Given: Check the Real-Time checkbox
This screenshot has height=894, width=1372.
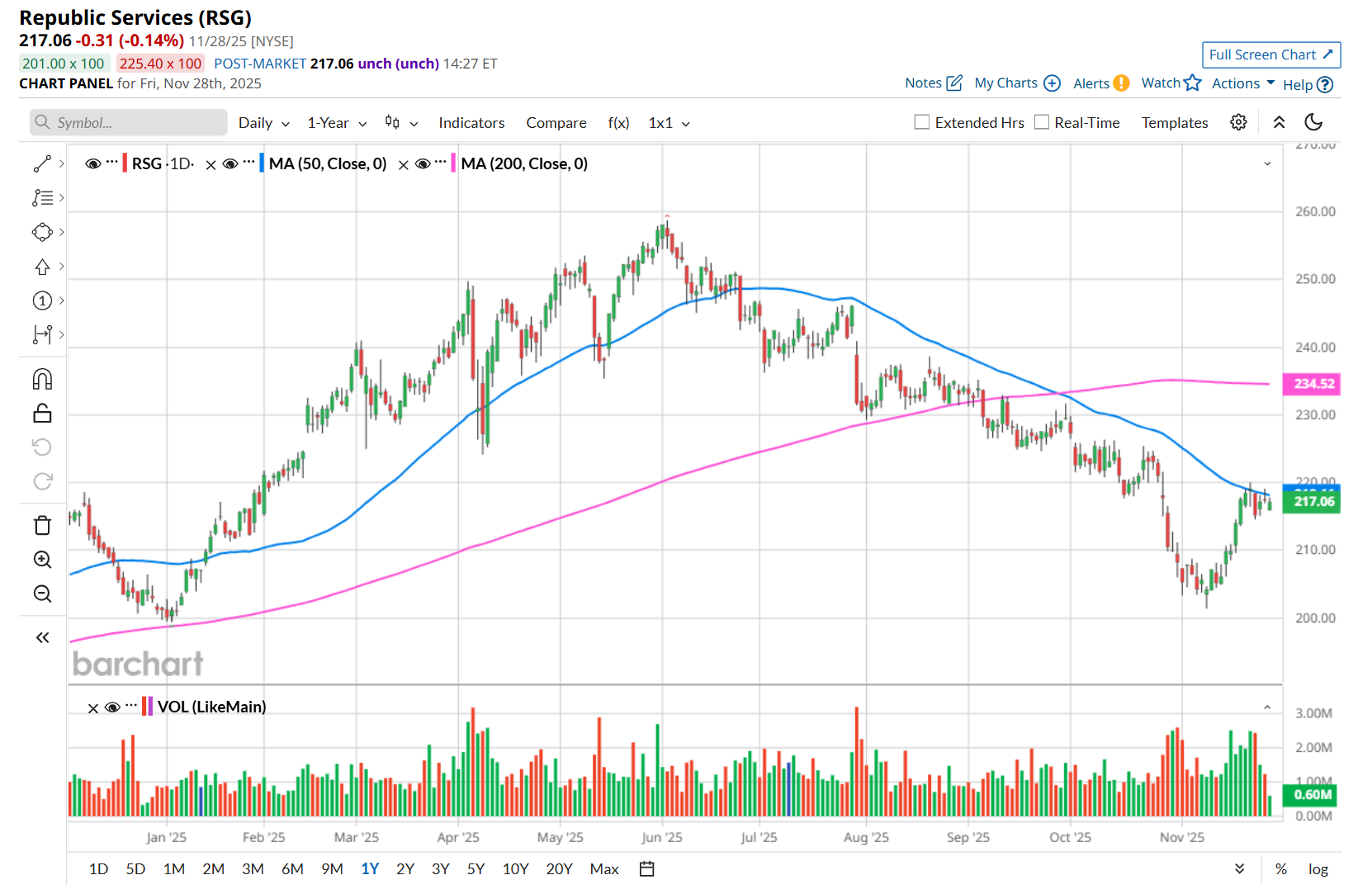Looking at the screenshot, I should pyautogui.click(x=1042, y=122).
